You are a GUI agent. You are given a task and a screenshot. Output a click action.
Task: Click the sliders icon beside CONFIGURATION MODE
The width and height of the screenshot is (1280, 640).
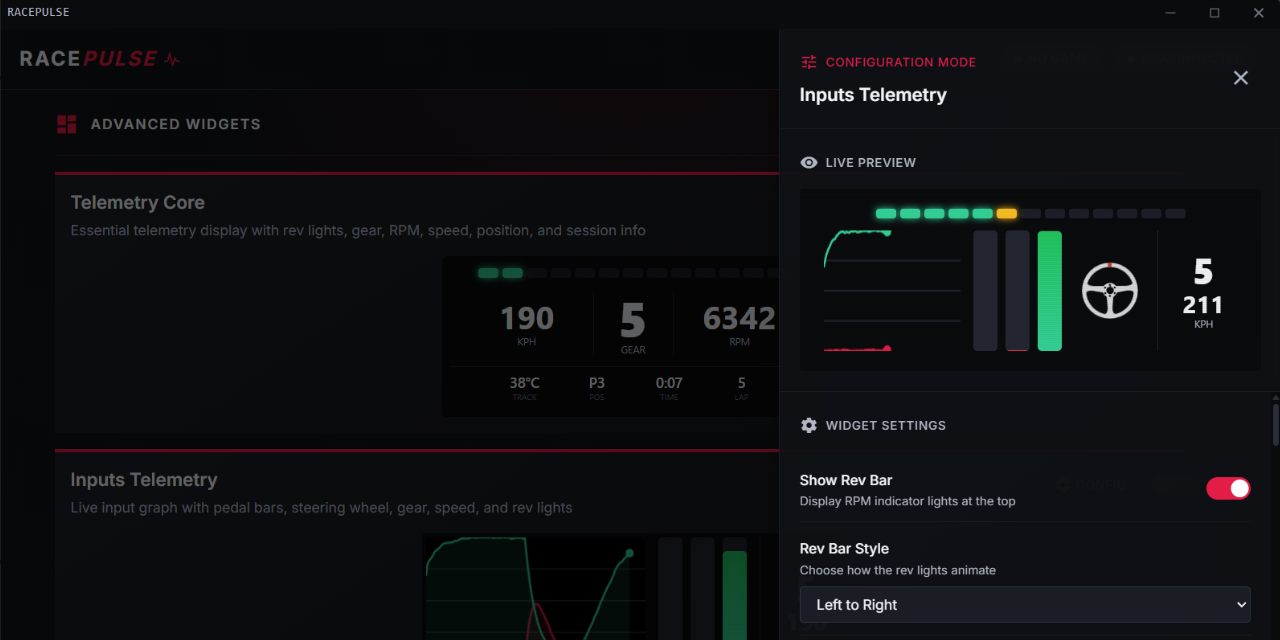click(x=808, y=61)
